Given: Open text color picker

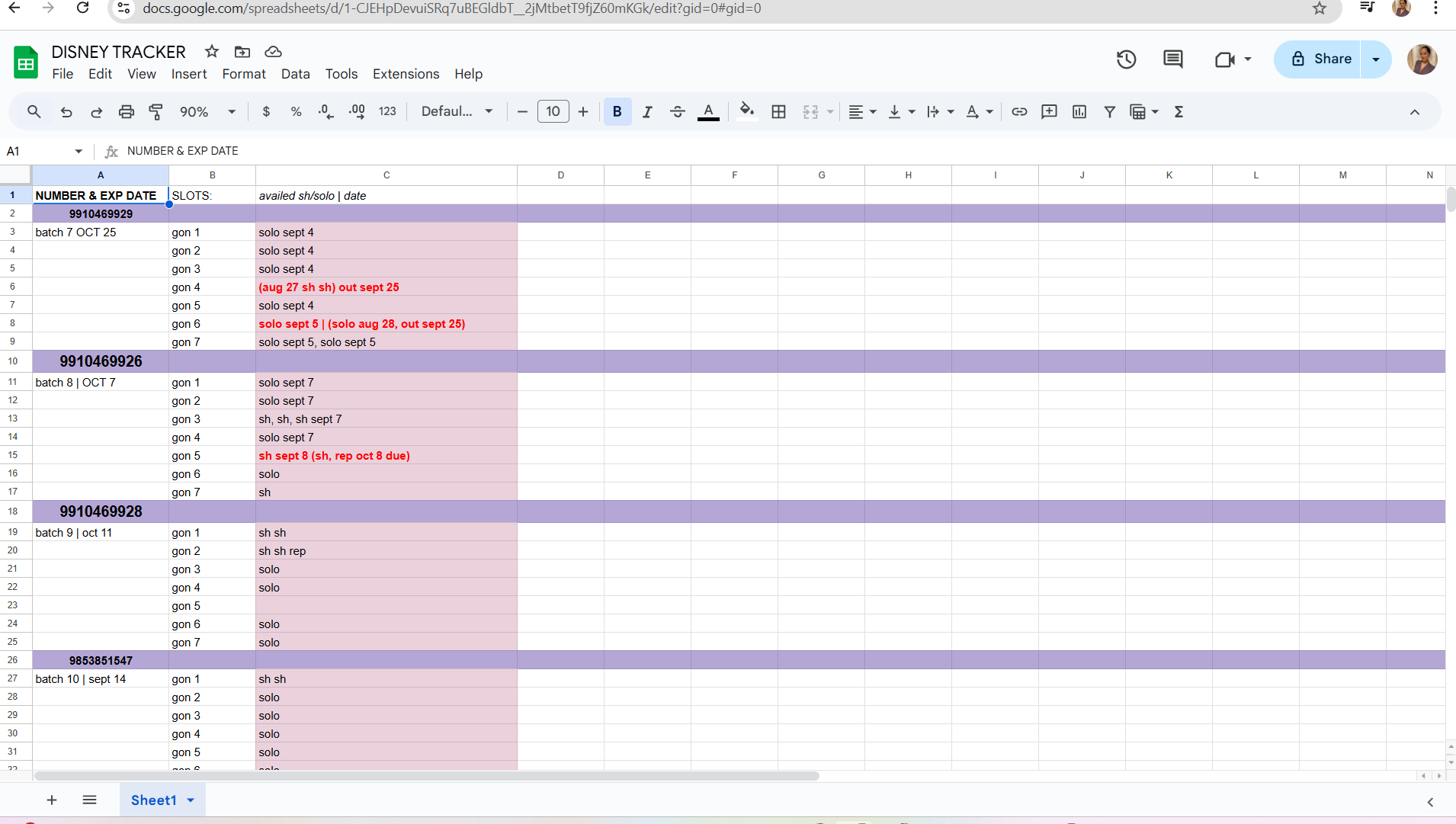Looking at the screenshot, I should [708, 112].
